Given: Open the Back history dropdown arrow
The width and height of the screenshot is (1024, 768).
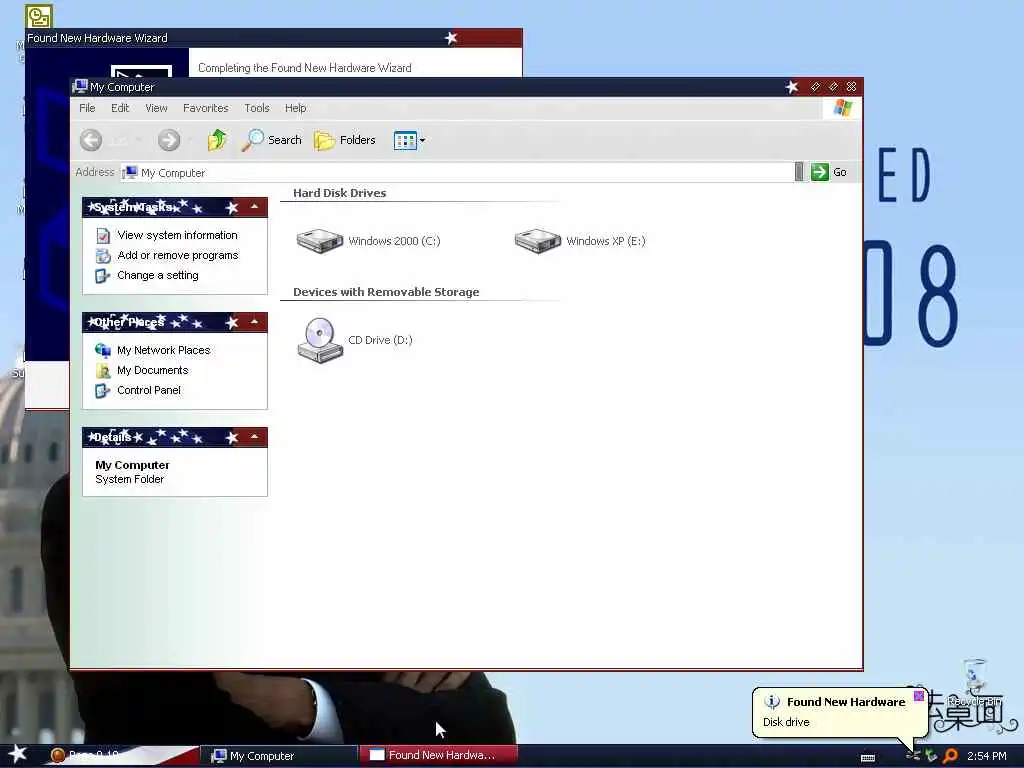Looking at the screenshot, I should (138, 140).
